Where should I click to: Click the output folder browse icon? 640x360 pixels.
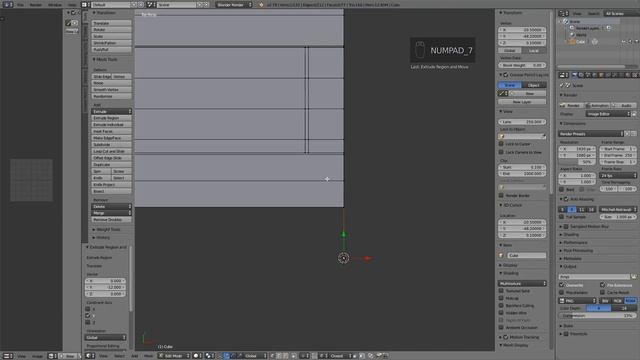633,277
